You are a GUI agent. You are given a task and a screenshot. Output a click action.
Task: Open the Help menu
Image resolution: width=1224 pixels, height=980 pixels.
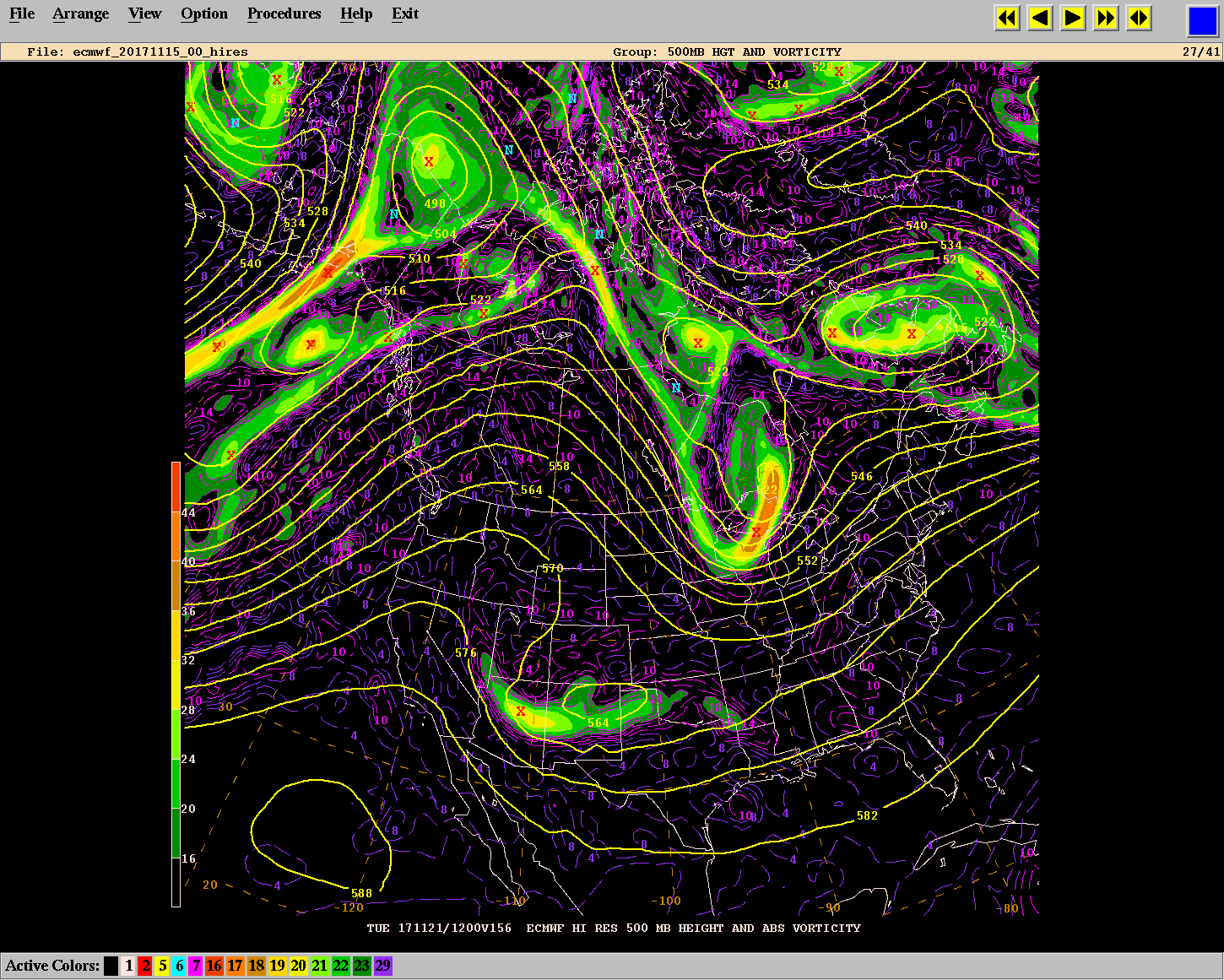[x=356, y=14]
